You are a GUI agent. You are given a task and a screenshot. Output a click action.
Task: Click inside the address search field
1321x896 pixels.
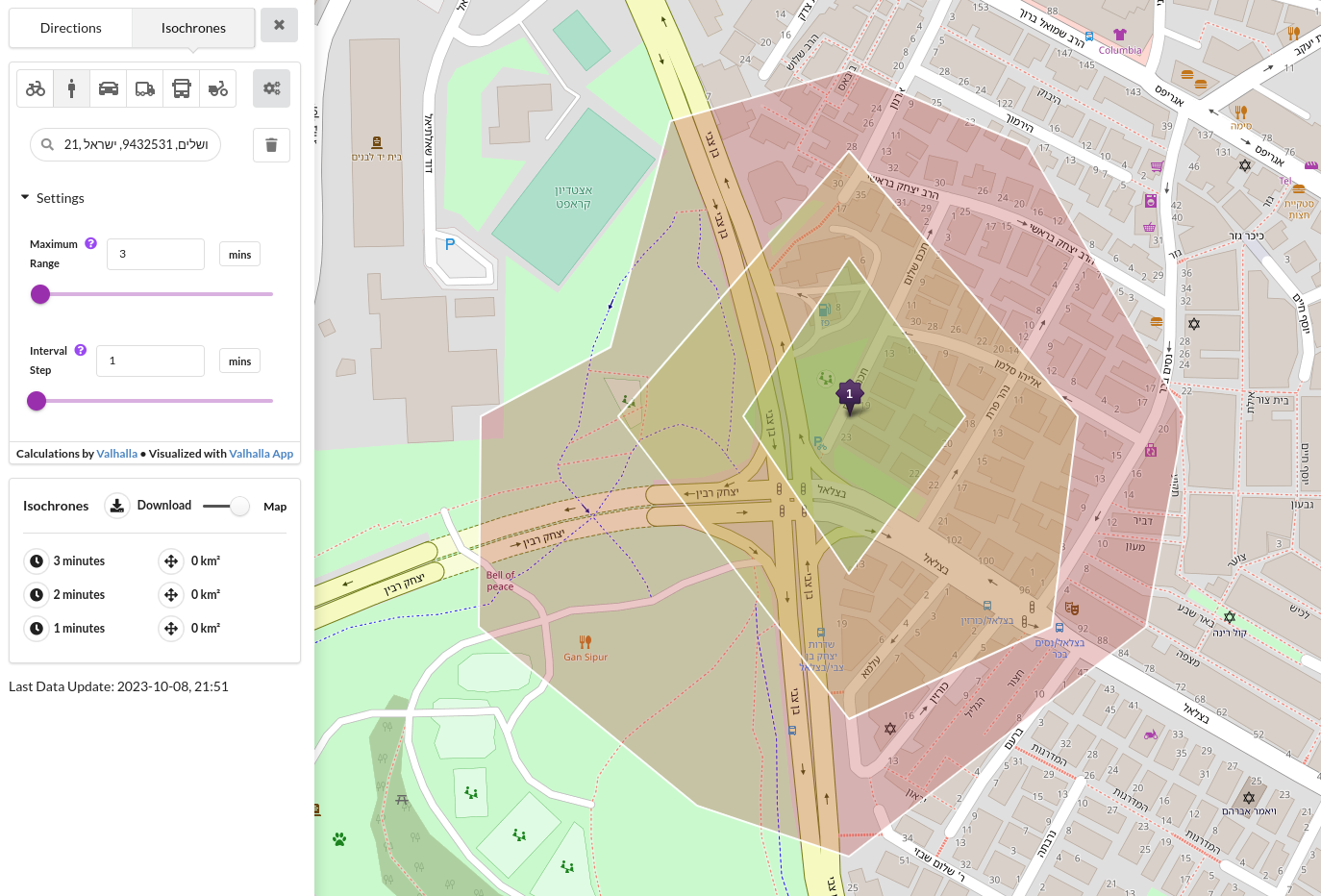coord(135,144)
